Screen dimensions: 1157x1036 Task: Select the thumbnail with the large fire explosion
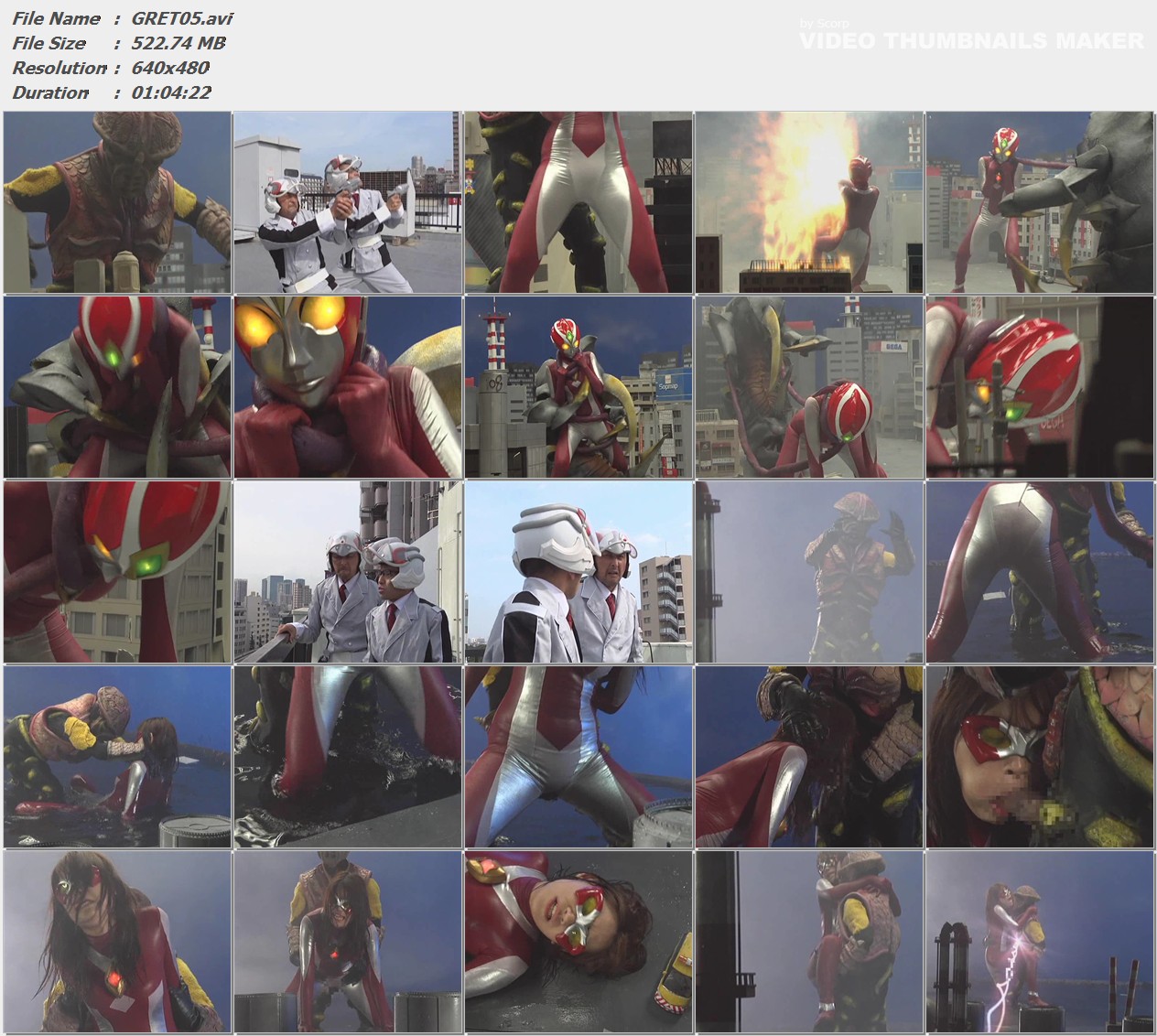(808, 202)
